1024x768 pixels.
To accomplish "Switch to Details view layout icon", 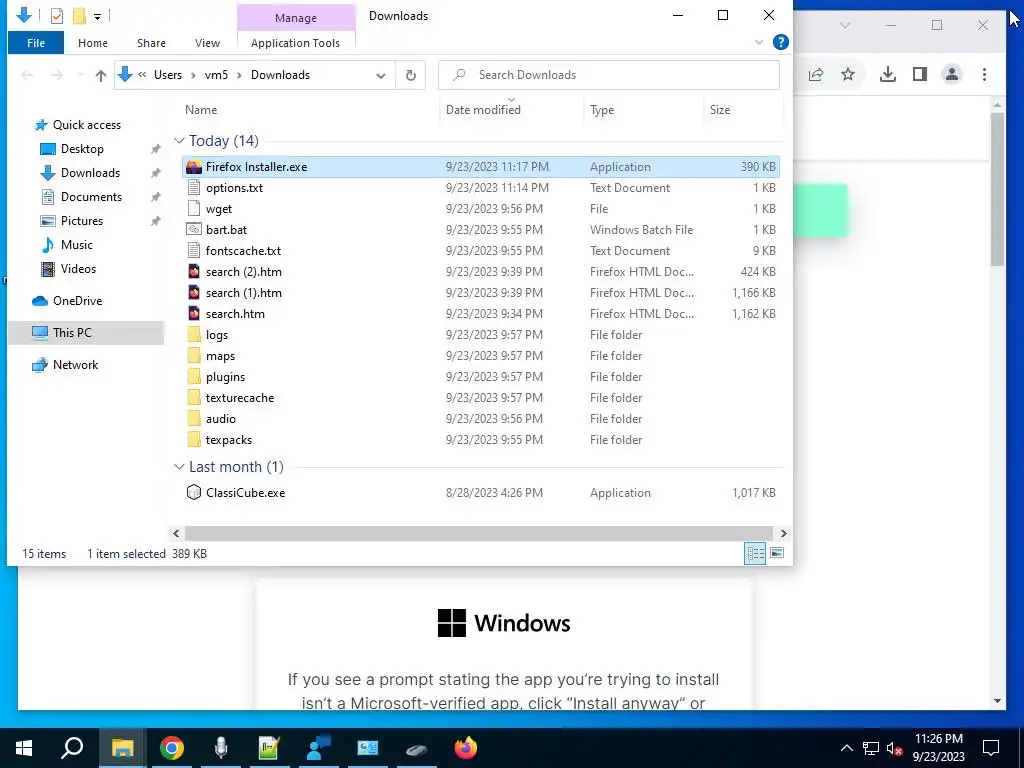I will [756, 554].
